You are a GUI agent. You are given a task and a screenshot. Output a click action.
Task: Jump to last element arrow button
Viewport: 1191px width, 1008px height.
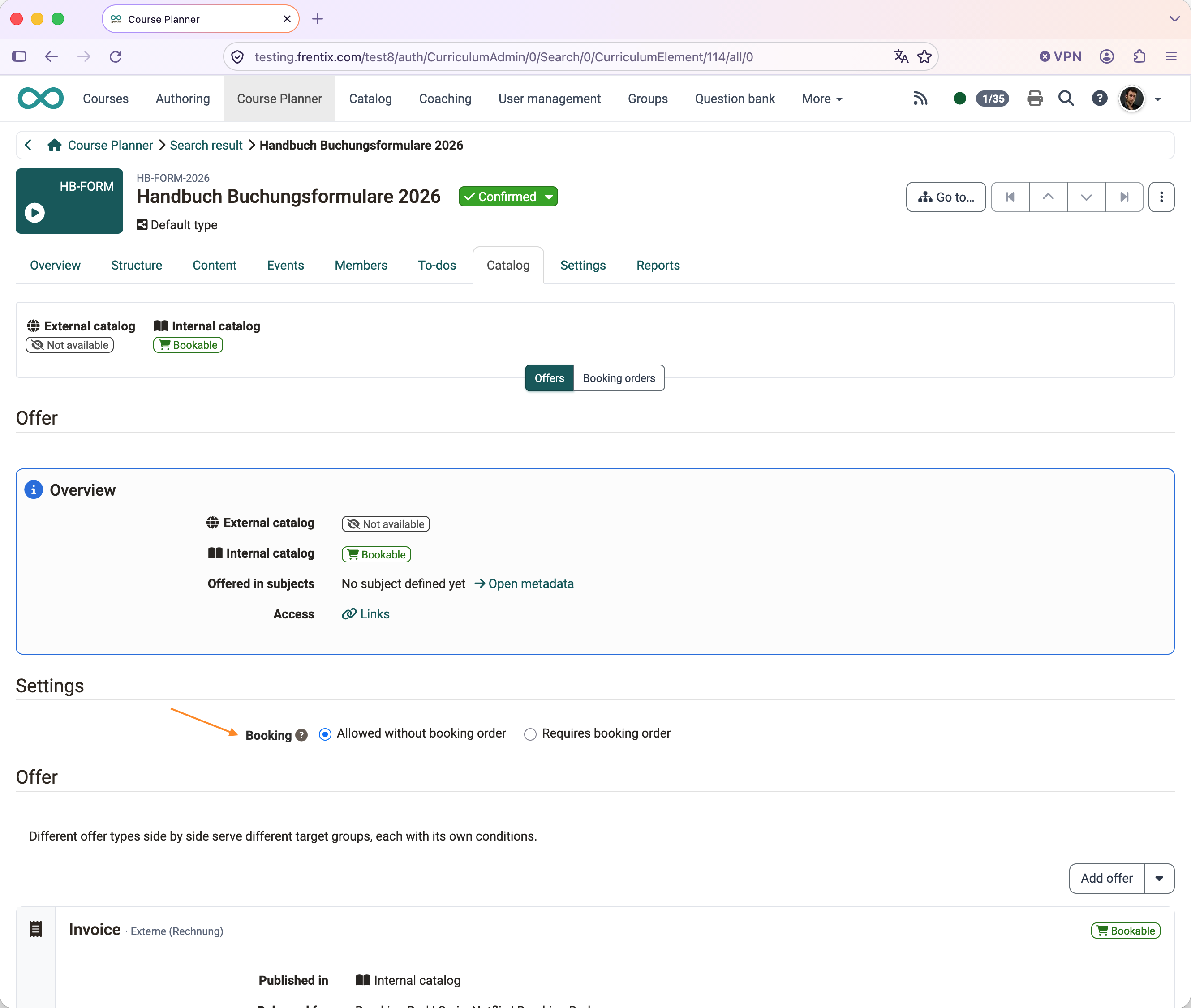click(1125, 197)
